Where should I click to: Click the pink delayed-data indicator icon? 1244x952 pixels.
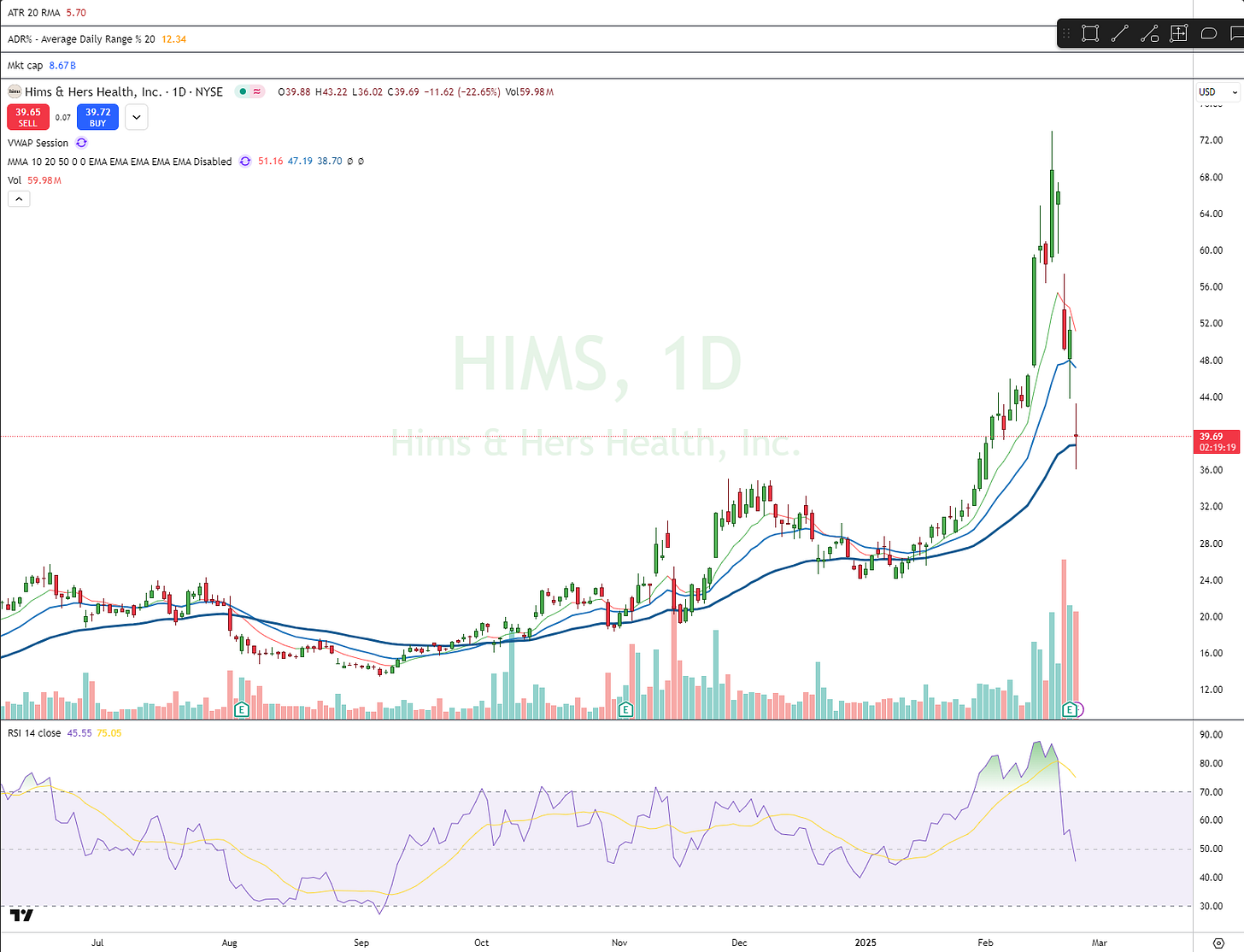(x=256, y=91)
